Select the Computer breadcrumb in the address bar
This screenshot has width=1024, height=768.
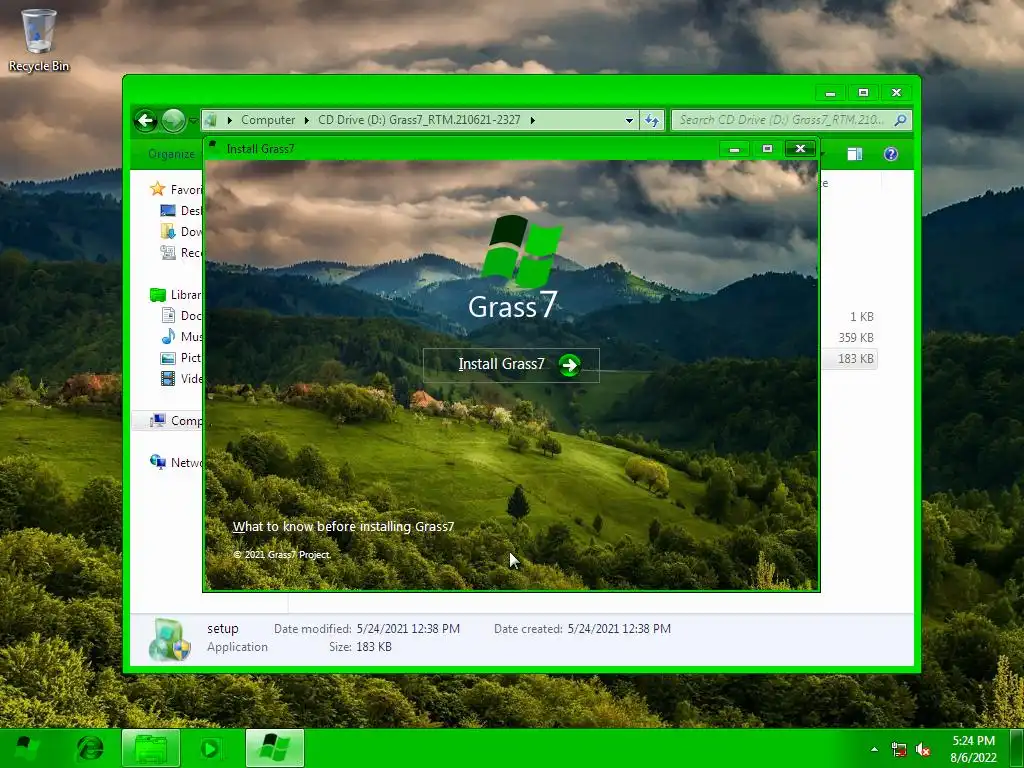pos(268,120)
